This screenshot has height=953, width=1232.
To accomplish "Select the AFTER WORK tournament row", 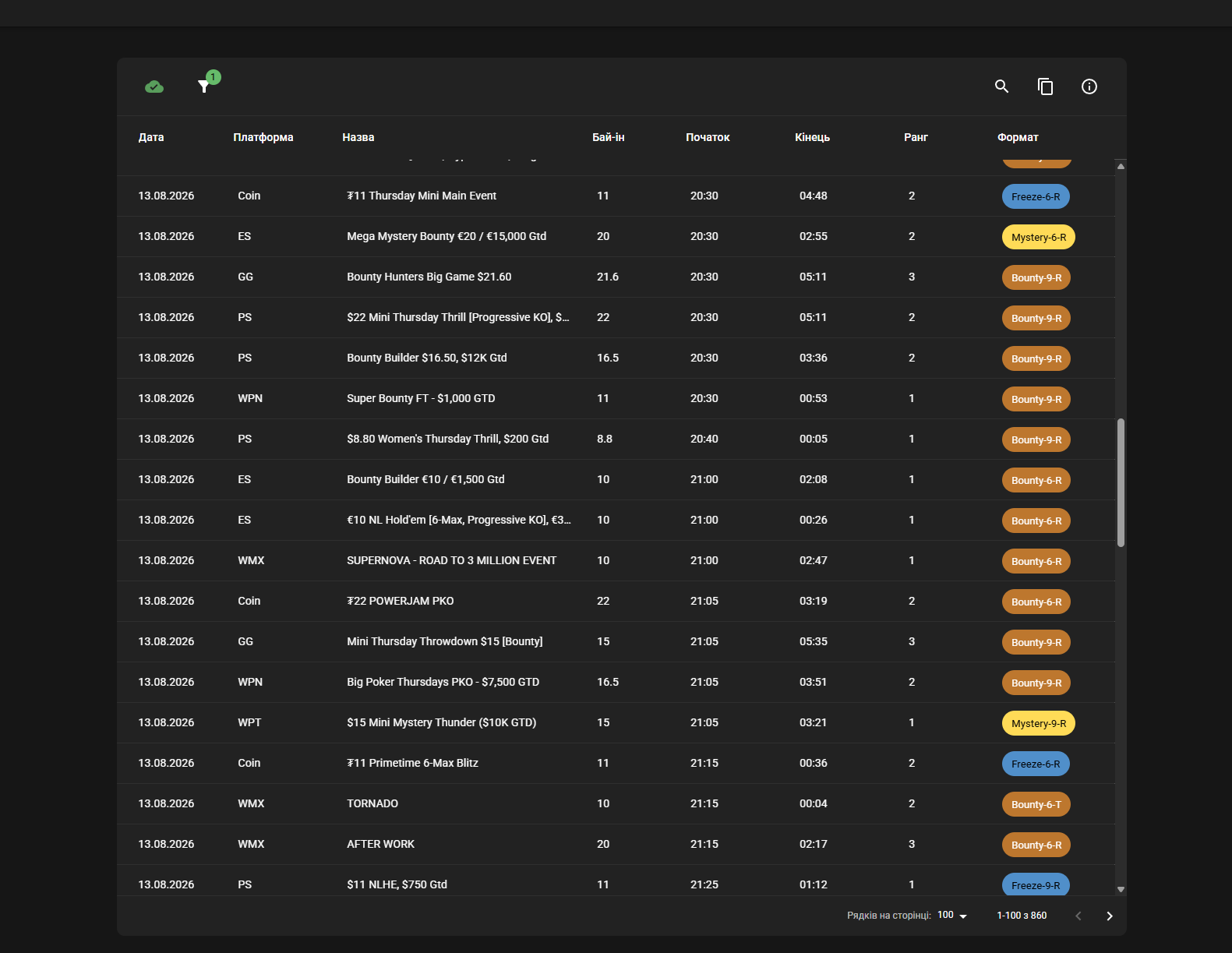I will click(x=616, y=845).
